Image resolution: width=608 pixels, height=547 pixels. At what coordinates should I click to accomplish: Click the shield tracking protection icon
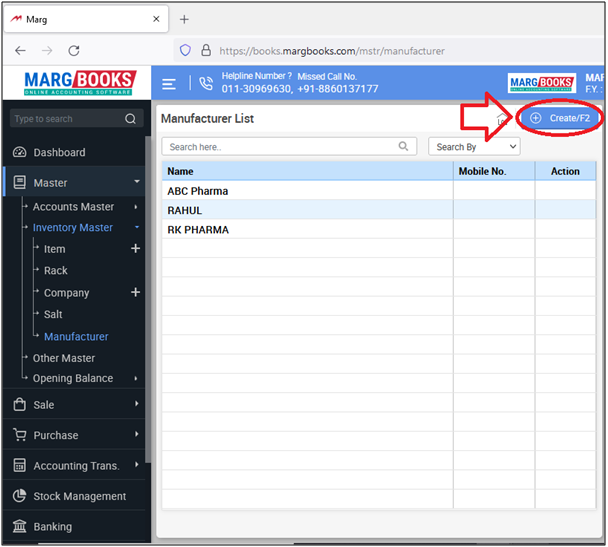click(x=185, y=50)
